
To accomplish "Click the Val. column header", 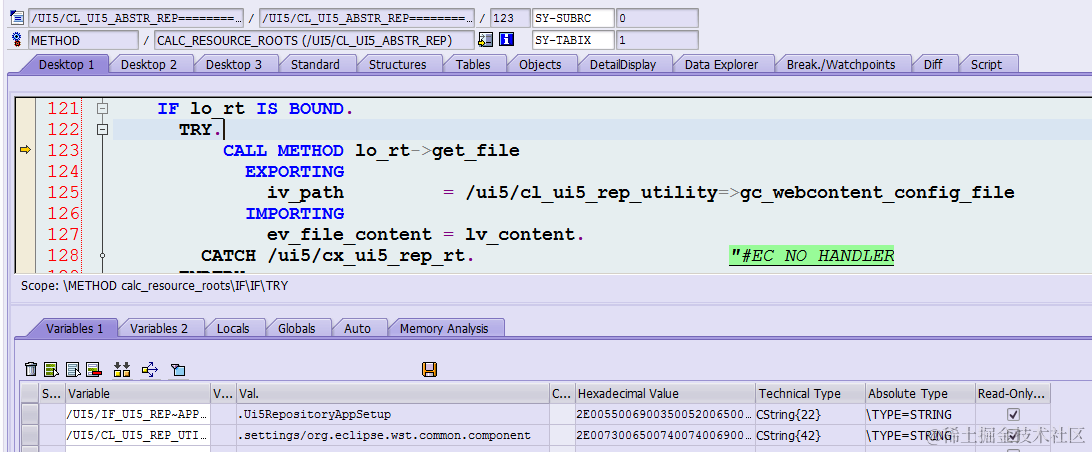I will point(393,393).
